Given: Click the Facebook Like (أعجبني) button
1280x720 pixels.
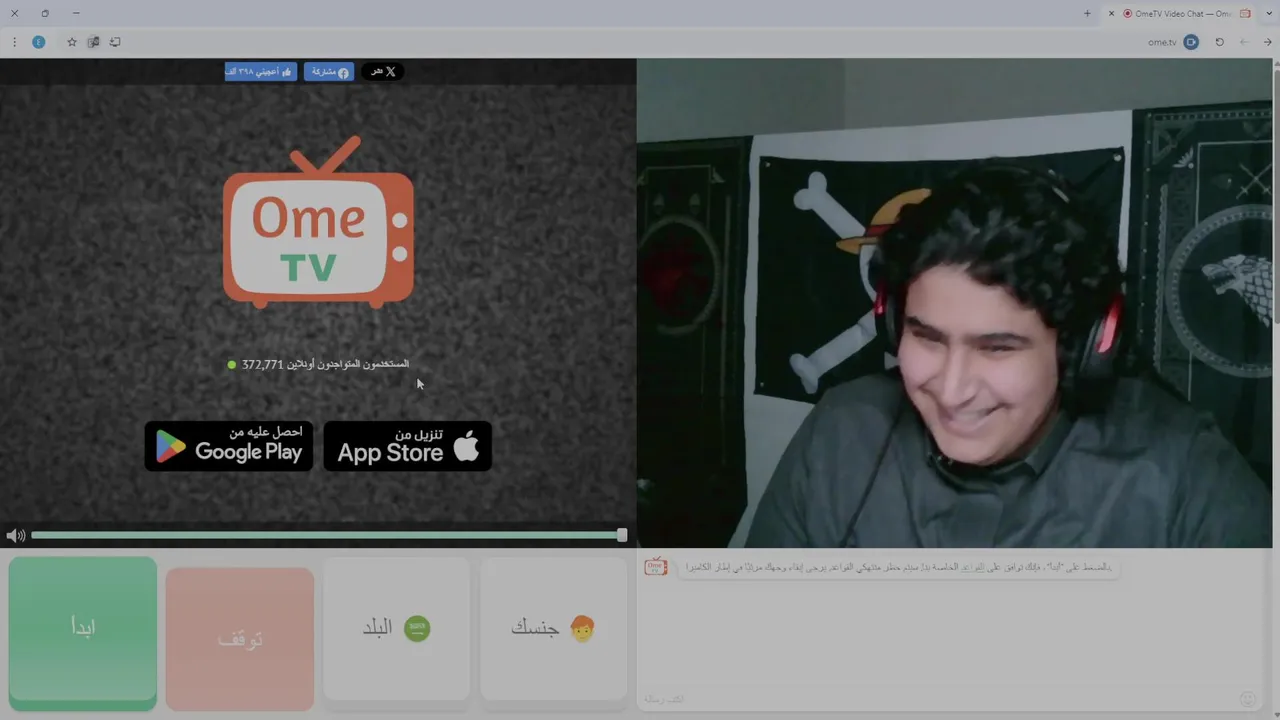Looking at the screenshot, I should (x=261, y=72).
